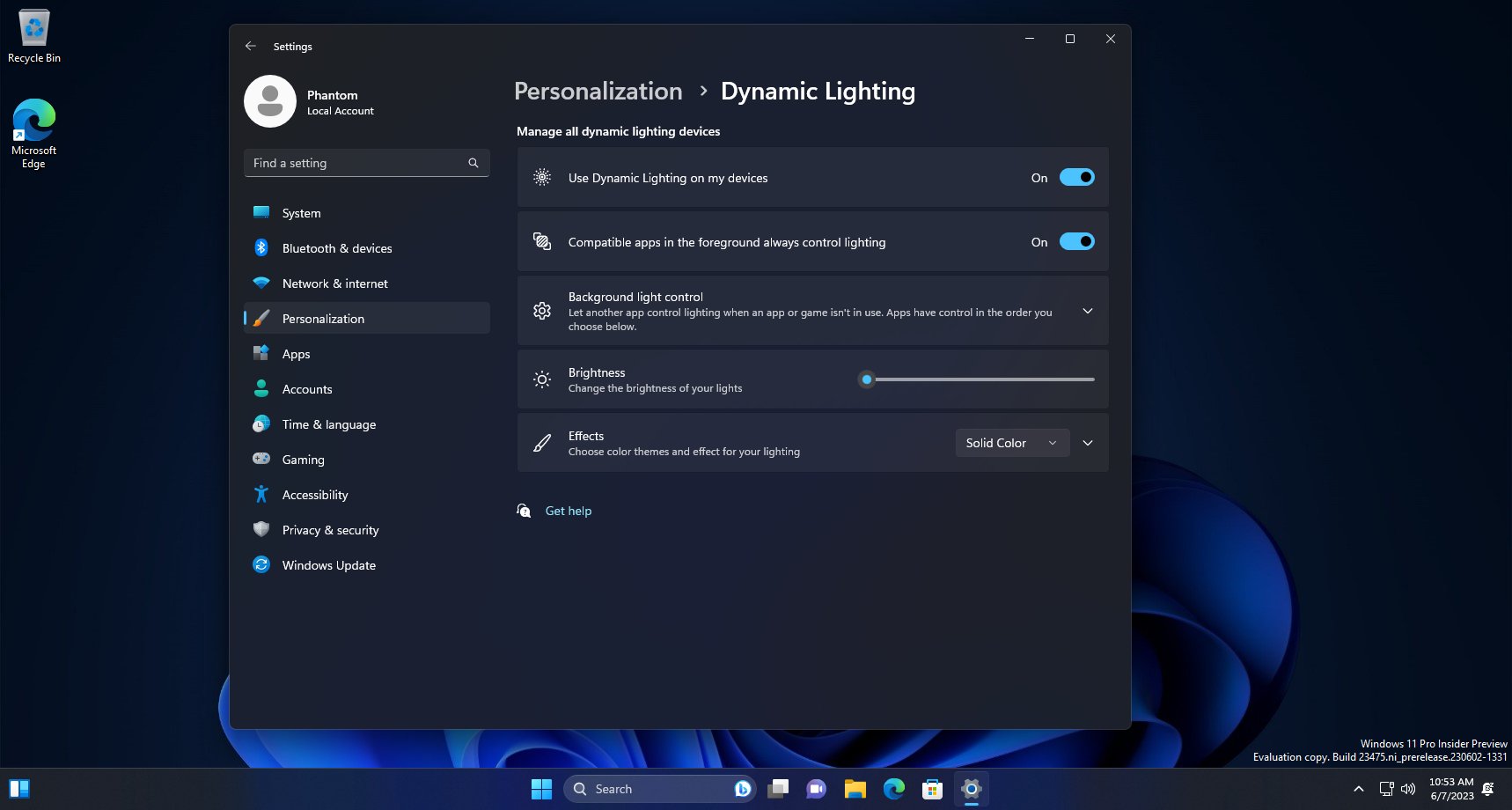Click the search magnifier in Find a setting
The width and height of the screenshot is (1512, 810).
tap(473, 163)
